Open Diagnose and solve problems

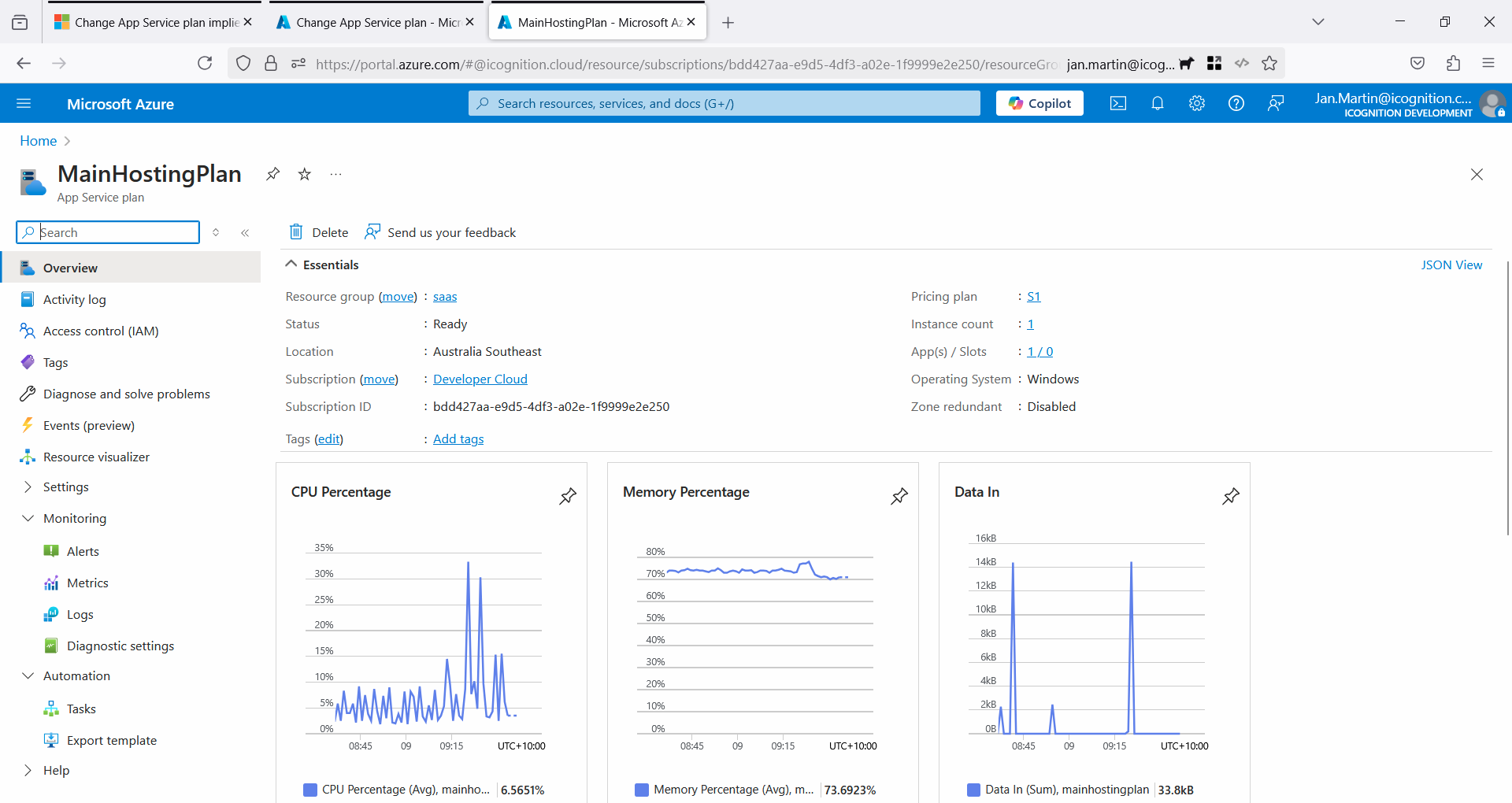tap(126, 394)
